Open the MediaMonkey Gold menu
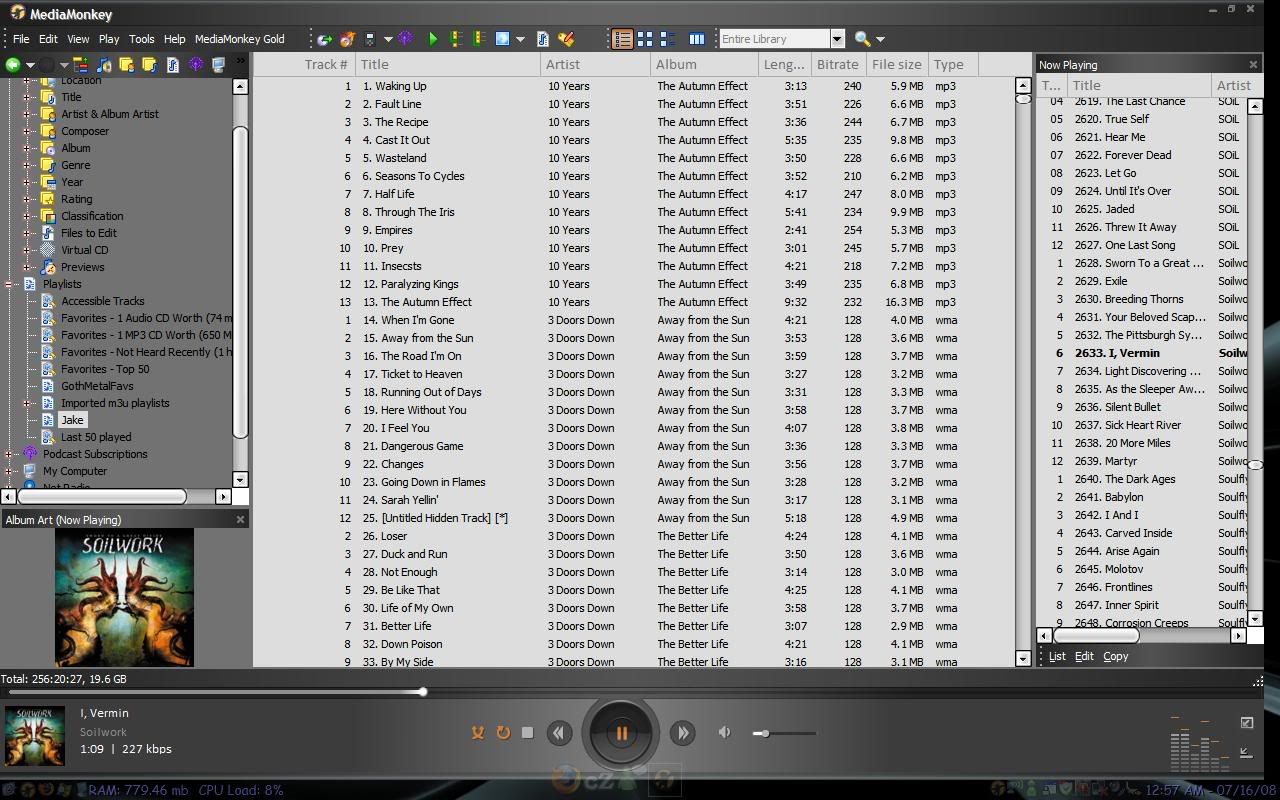The height and width of the screenshot is (800, 1280). click(x=239, y=39)
